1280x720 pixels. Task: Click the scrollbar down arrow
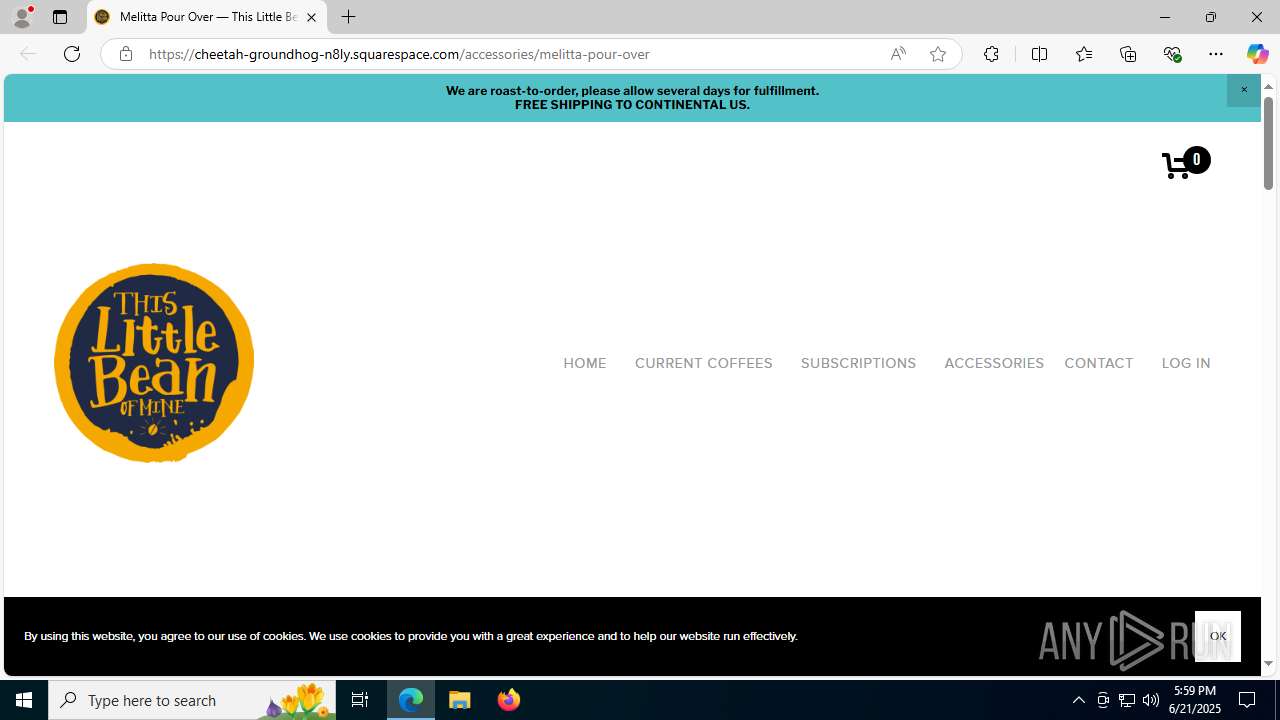point(1268,663)
